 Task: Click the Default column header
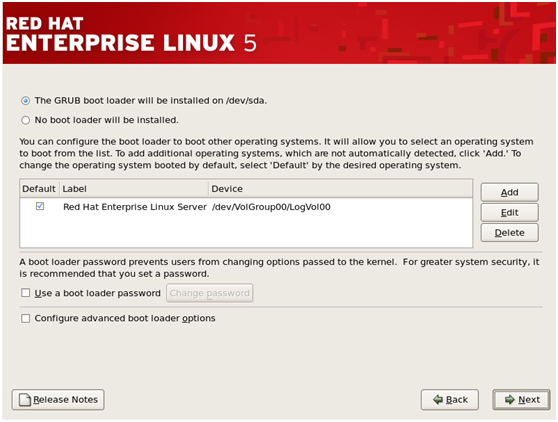tap(39, 189)
